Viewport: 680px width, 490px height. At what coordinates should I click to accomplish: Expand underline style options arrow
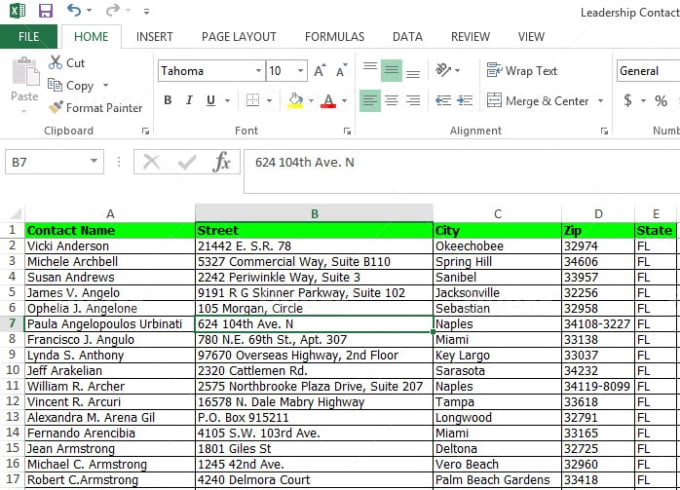[x=227, y=101]
